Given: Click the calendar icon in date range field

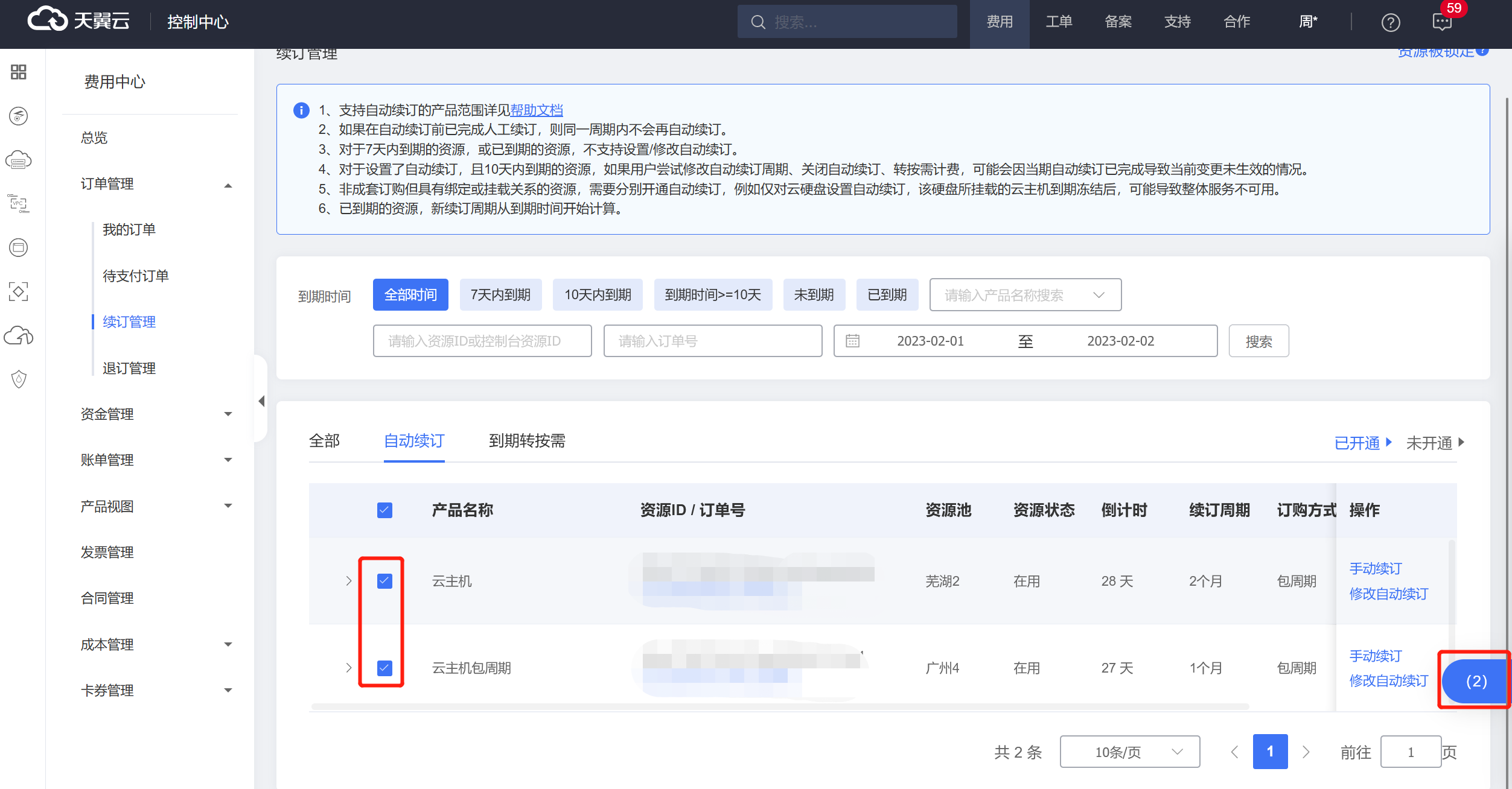Looking at the screenshot, I should 852,341.
